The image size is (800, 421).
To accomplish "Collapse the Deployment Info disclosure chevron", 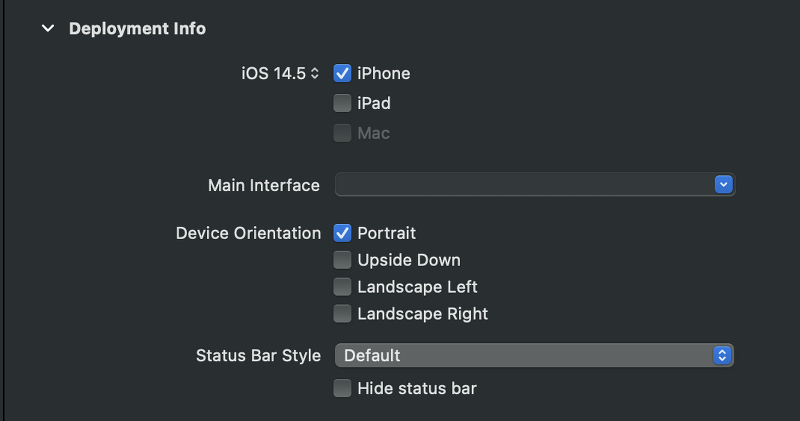I will pos(47,29).
